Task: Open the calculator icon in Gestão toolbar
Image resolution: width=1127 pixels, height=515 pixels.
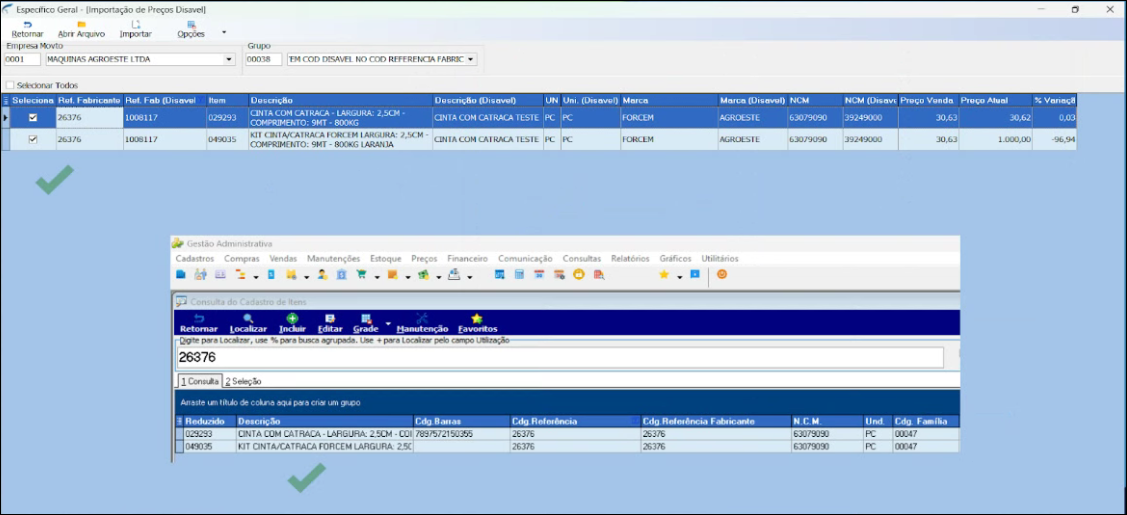Action: (x=520, y=274)
